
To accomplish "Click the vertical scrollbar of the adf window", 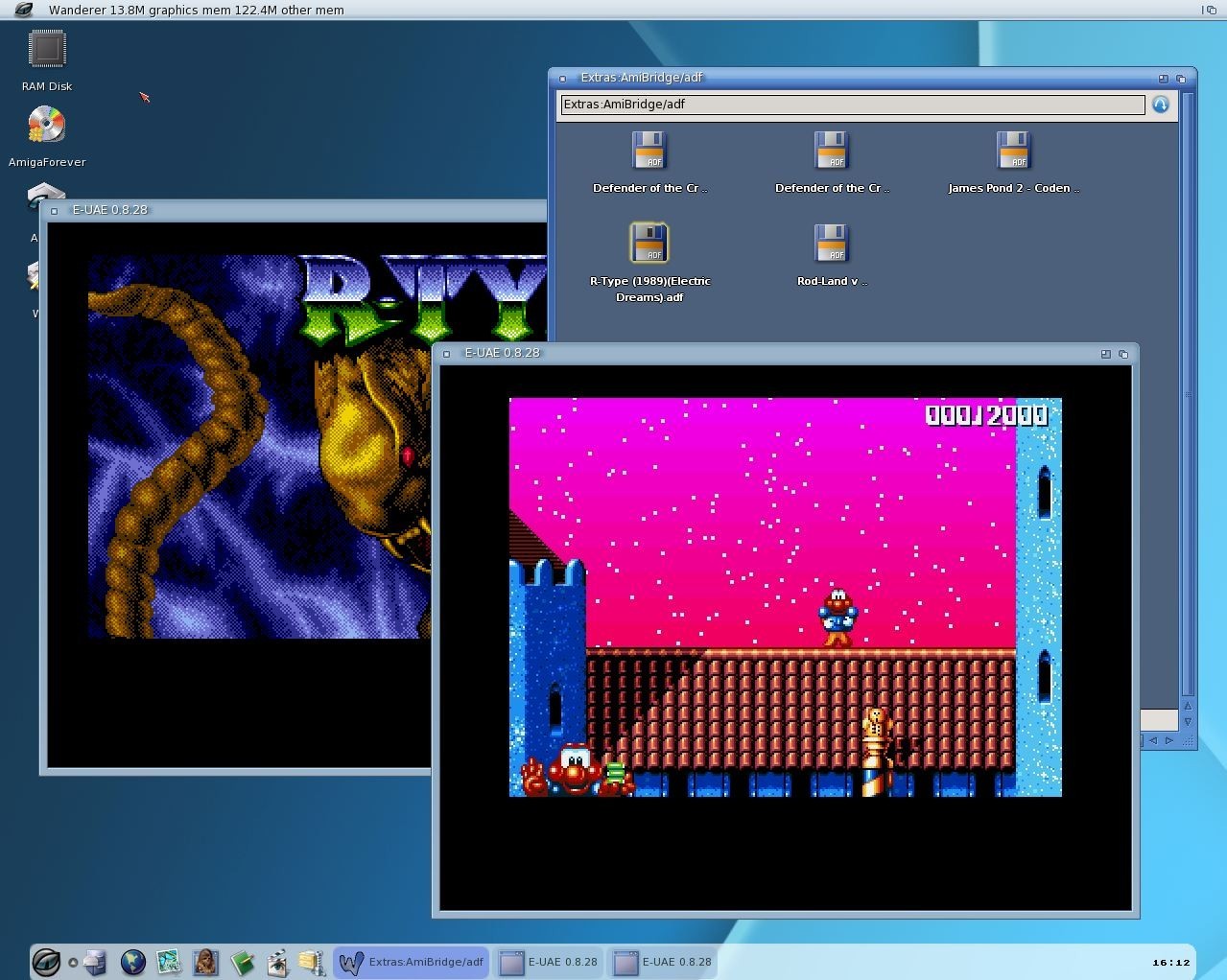I will (x=1188, y=393).
